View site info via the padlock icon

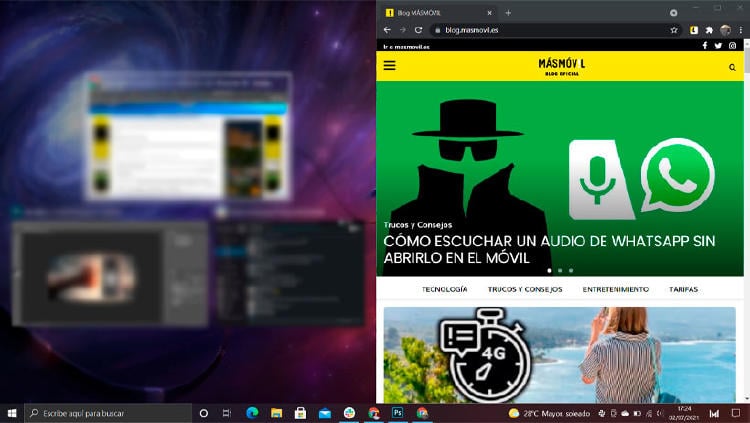437,30
